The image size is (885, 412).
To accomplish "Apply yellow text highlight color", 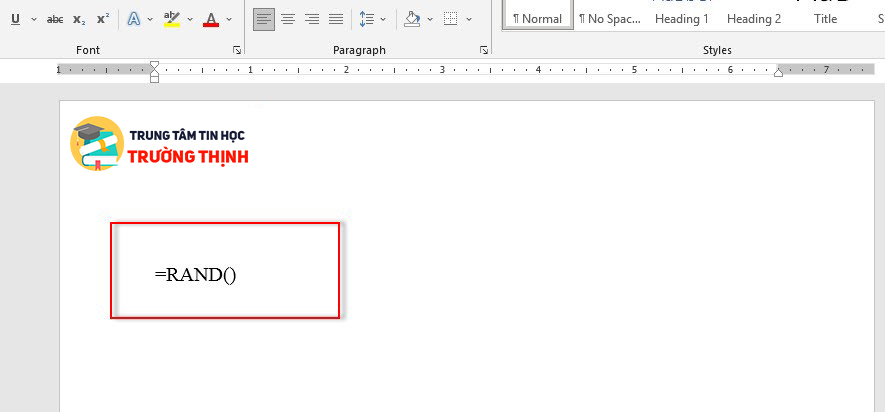I will click(172, 19).
